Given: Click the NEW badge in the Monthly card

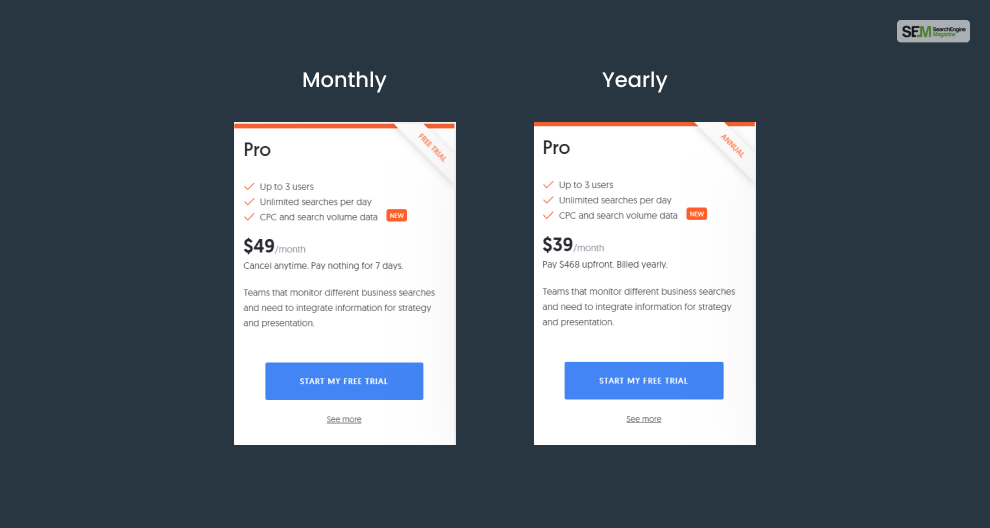Looking at the screenshot, I should click(x=396, y=215).
